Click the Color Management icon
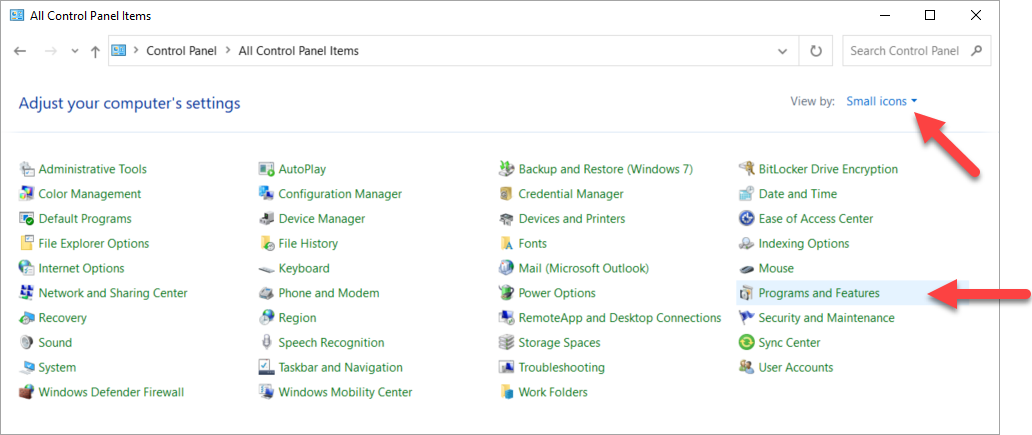 coord(27,195)
